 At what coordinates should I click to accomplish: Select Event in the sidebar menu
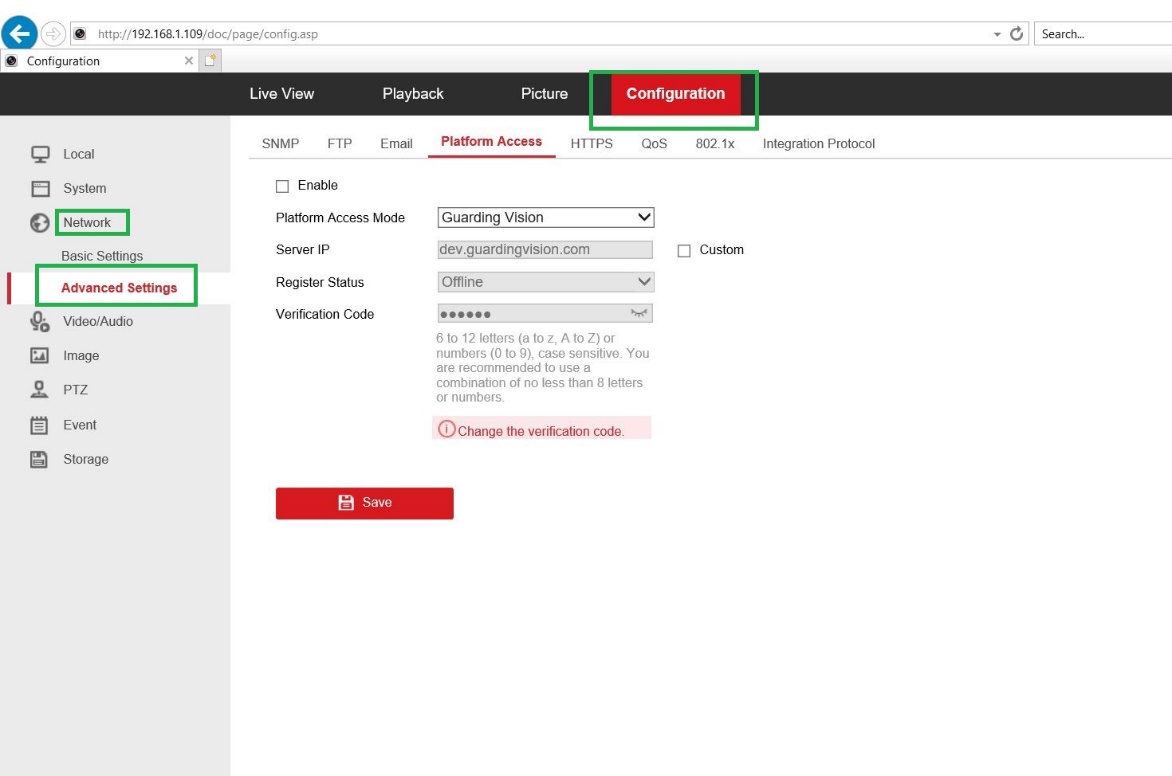point(79,425)
